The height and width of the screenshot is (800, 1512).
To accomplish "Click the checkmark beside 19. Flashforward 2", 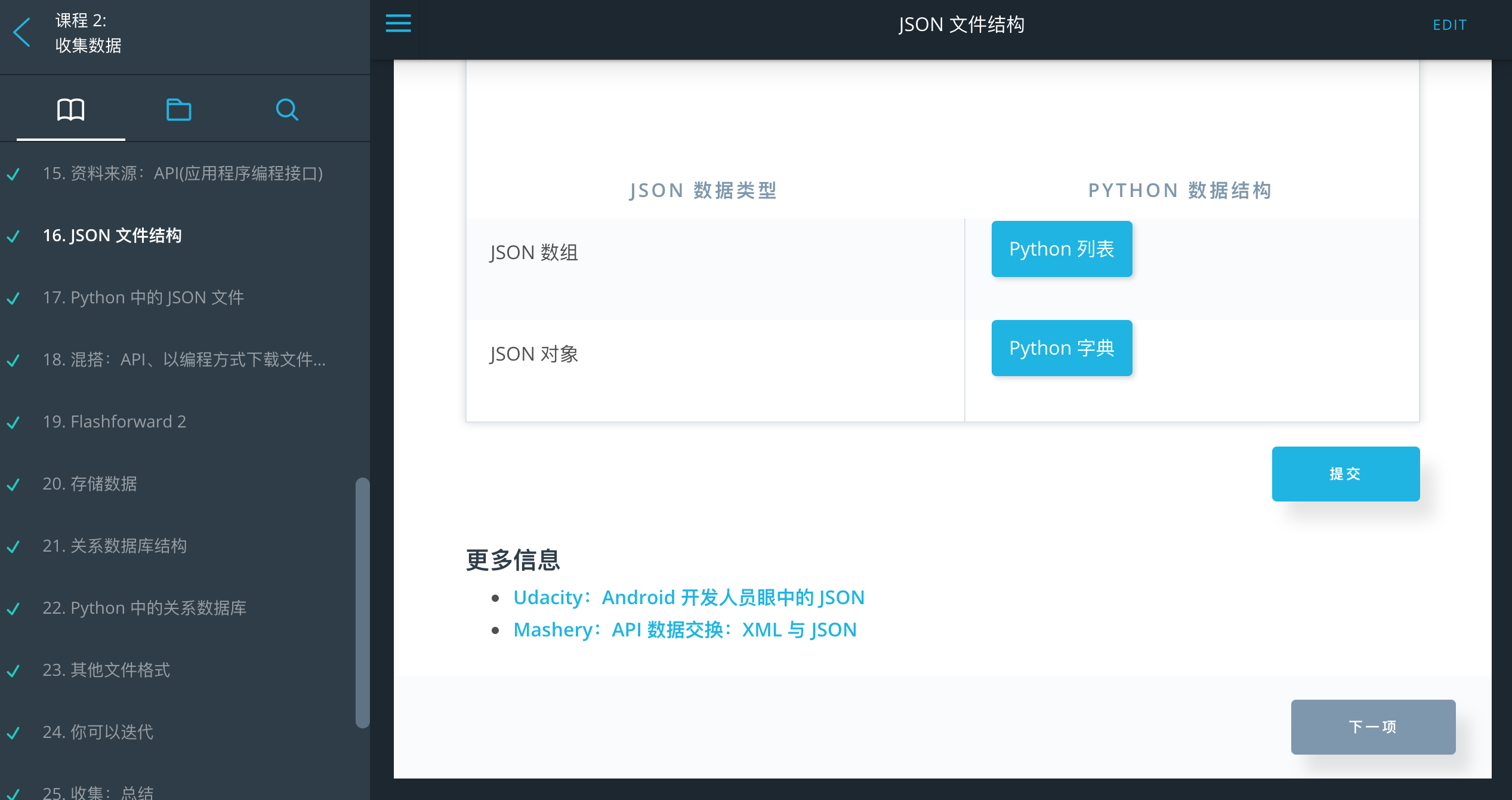I will click(14, 422).
